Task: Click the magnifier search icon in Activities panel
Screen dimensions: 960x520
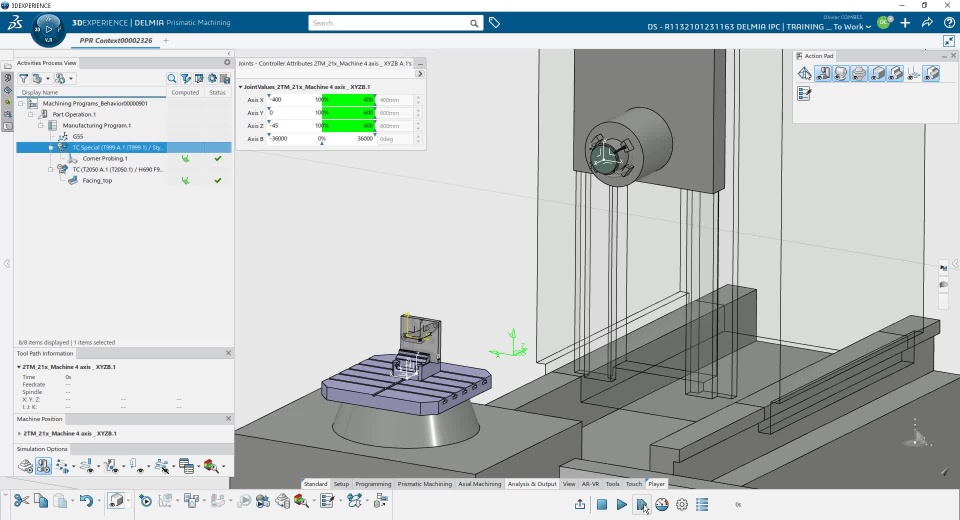Action: 172,78
